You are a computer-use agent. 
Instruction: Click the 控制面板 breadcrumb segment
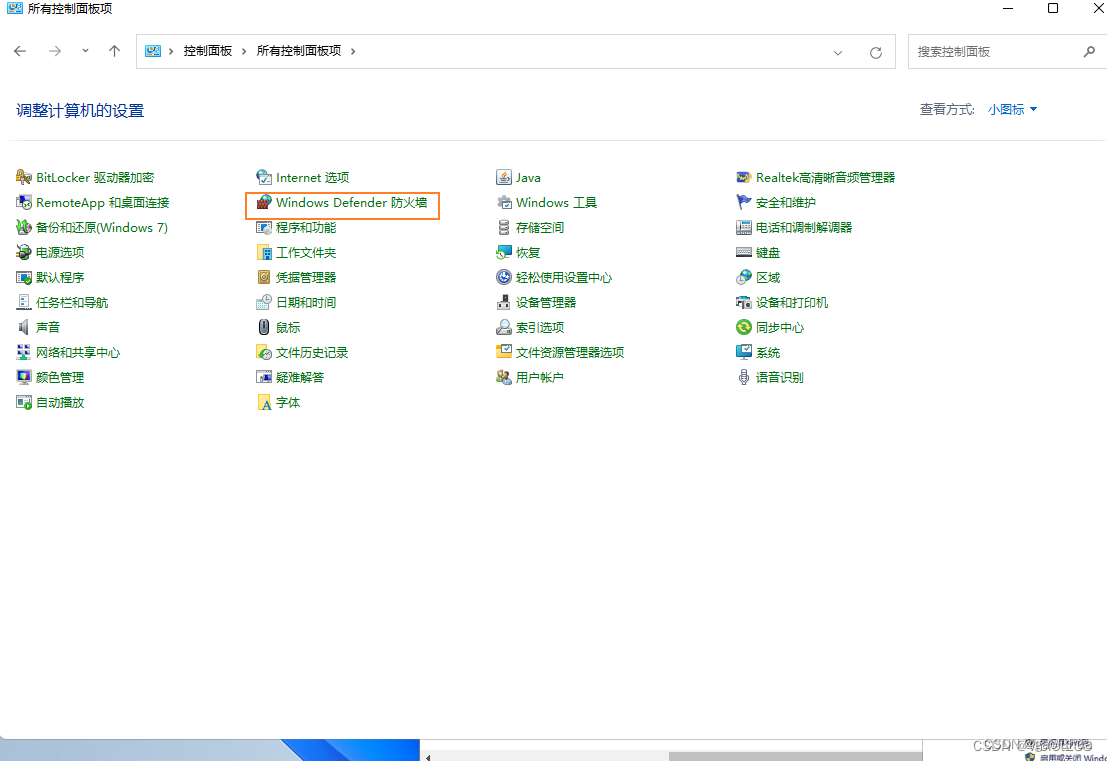208,51
